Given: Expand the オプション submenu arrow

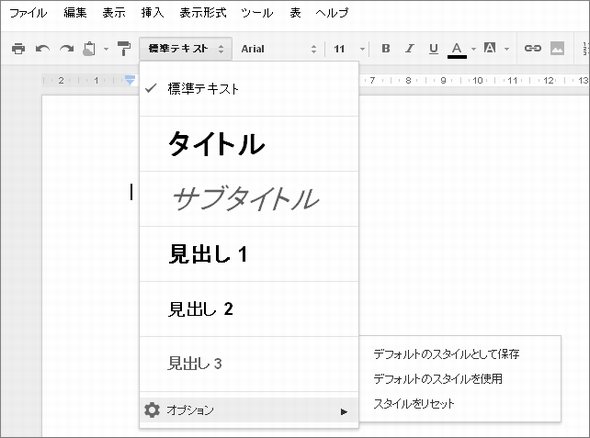Looking at the screenshot, I should click(x=344, y=412).
